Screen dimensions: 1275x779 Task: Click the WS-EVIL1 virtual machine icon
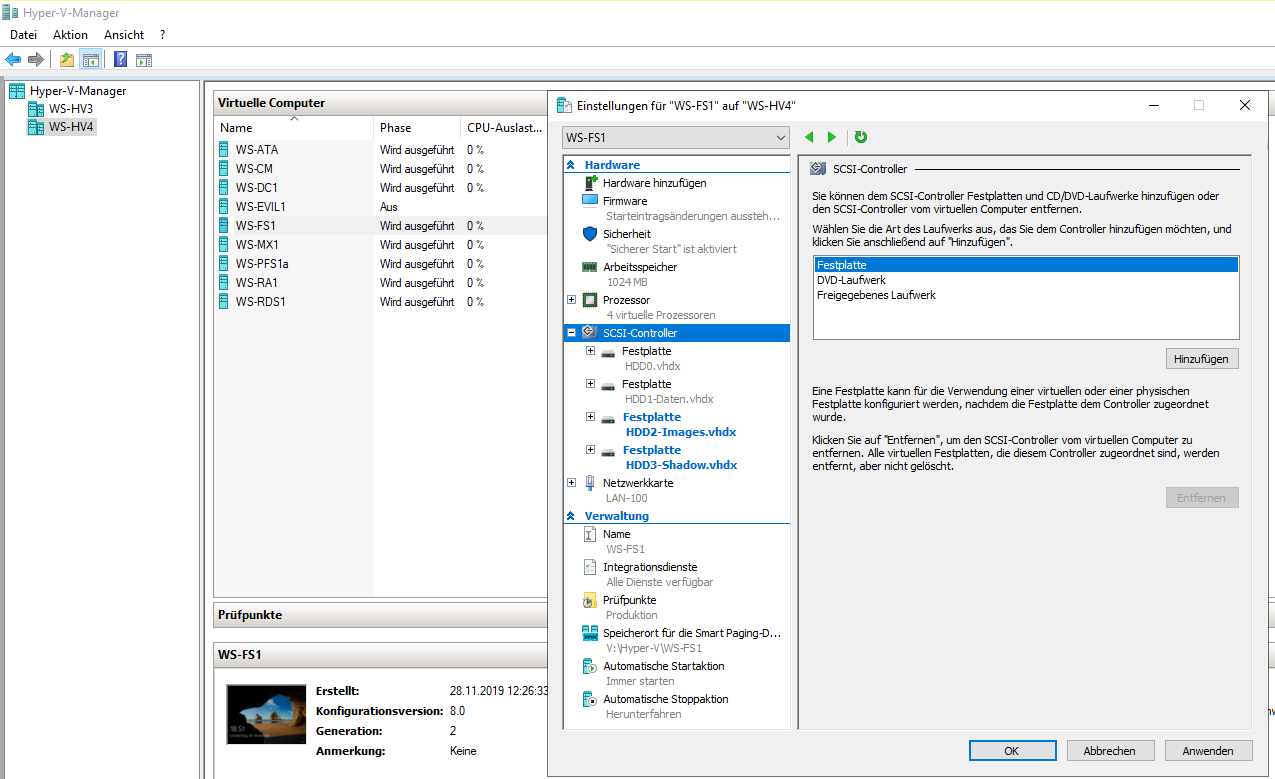click(x=224, y=207)
